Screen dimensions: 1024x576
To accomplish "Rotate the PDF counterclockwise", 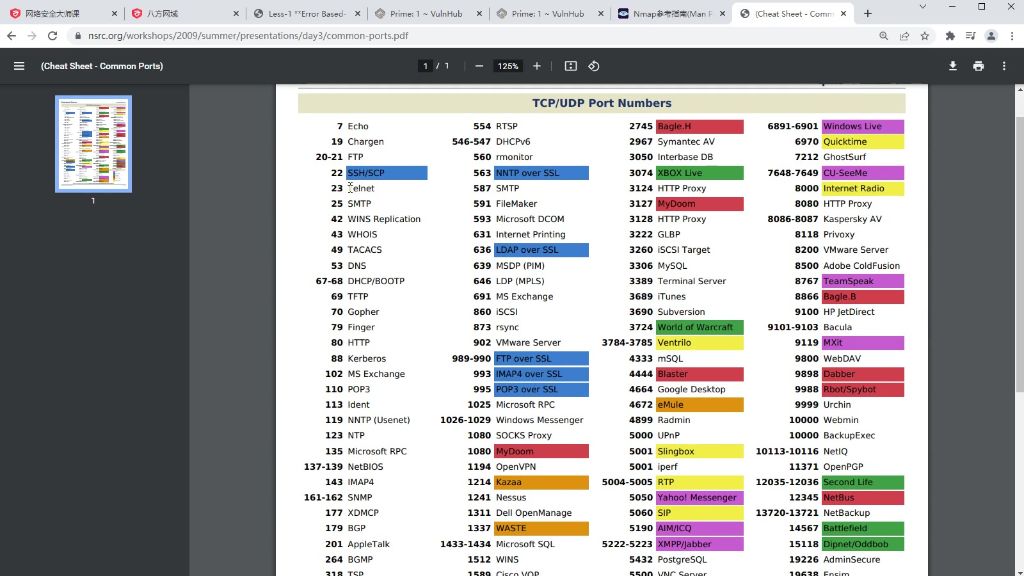I will click(594, 66).
